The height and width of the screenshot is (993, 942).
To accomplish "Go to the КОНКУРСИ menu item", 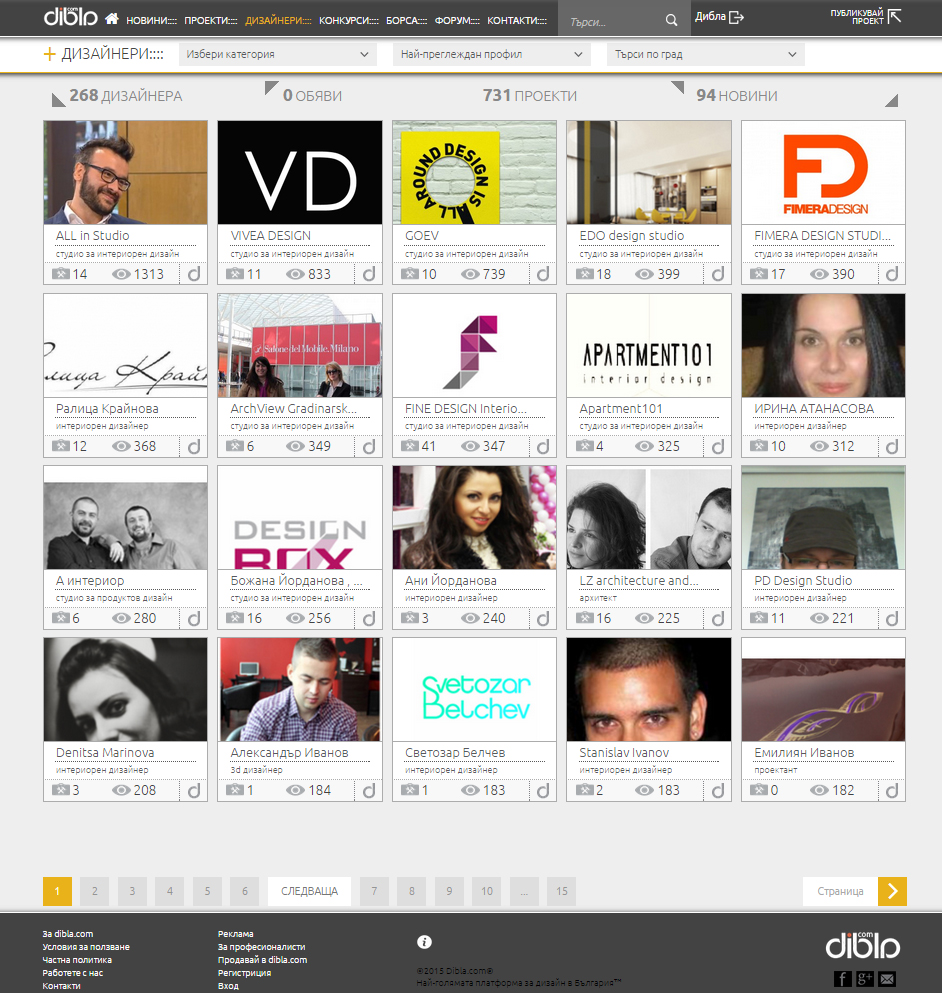I will 348,20.
